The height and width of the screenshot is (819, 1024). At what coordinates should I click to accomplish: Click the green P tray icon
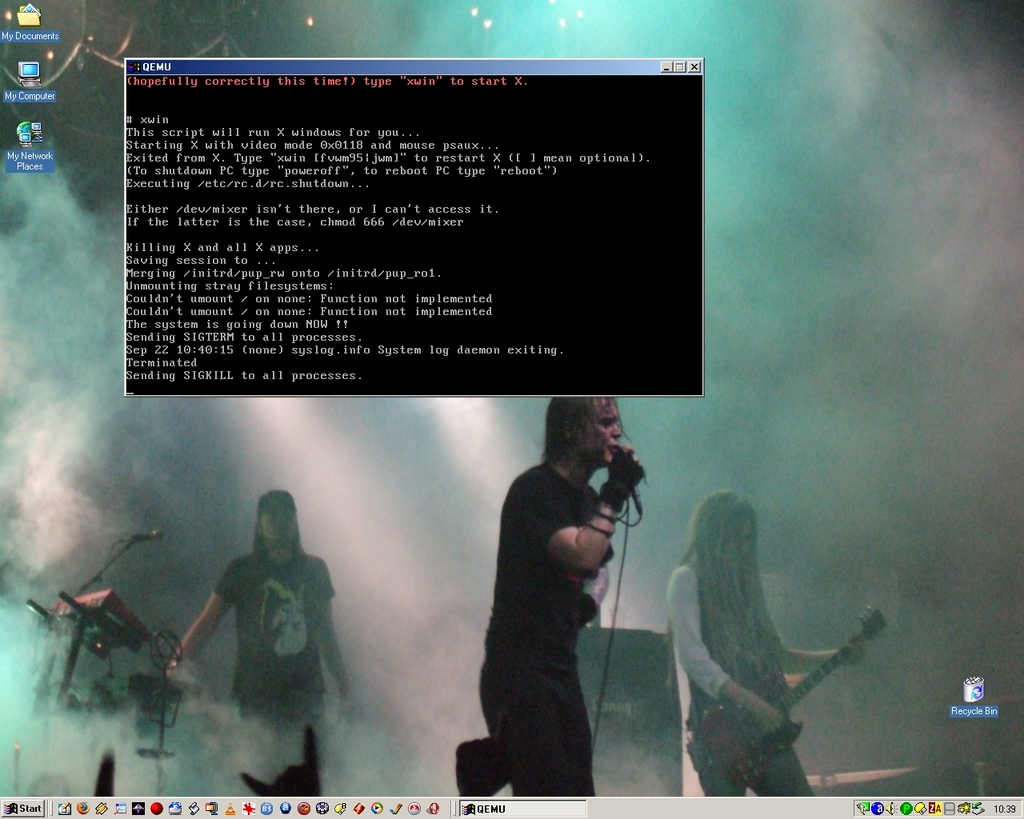906,809
